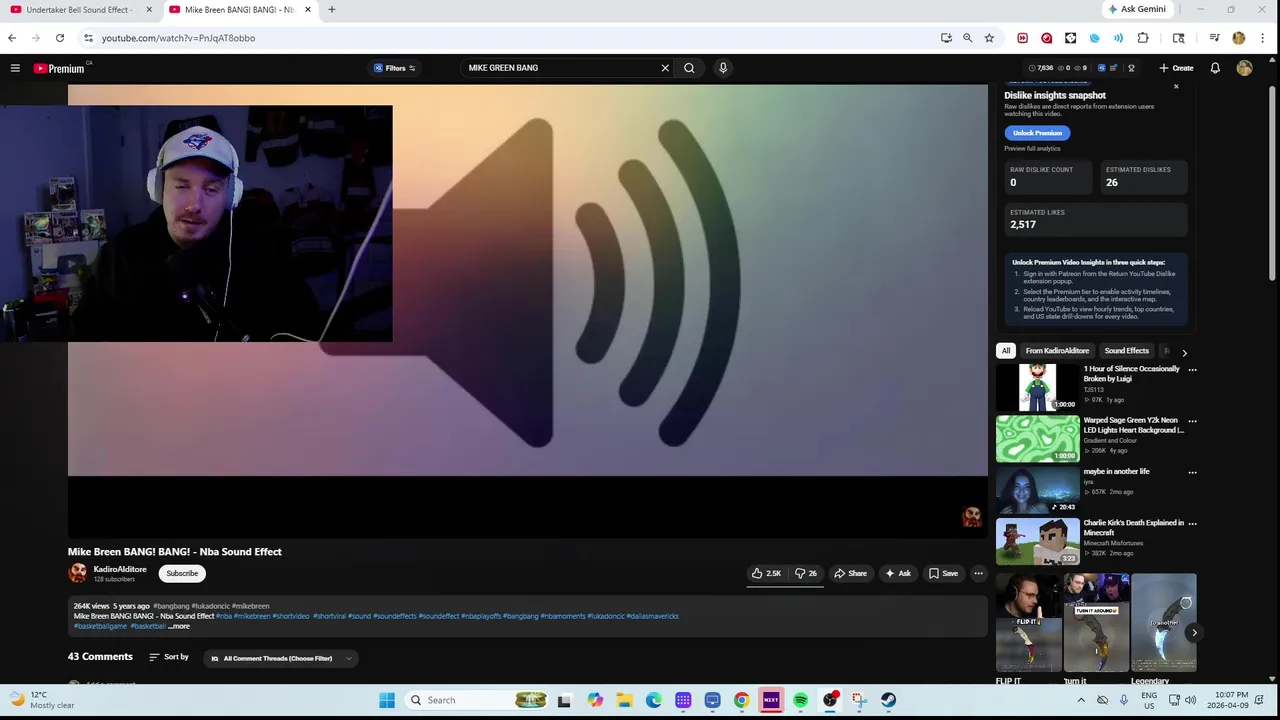Dislike the video with thumbs down
The height and width of the screenshot is (720, 1280).
coord(806,573)
